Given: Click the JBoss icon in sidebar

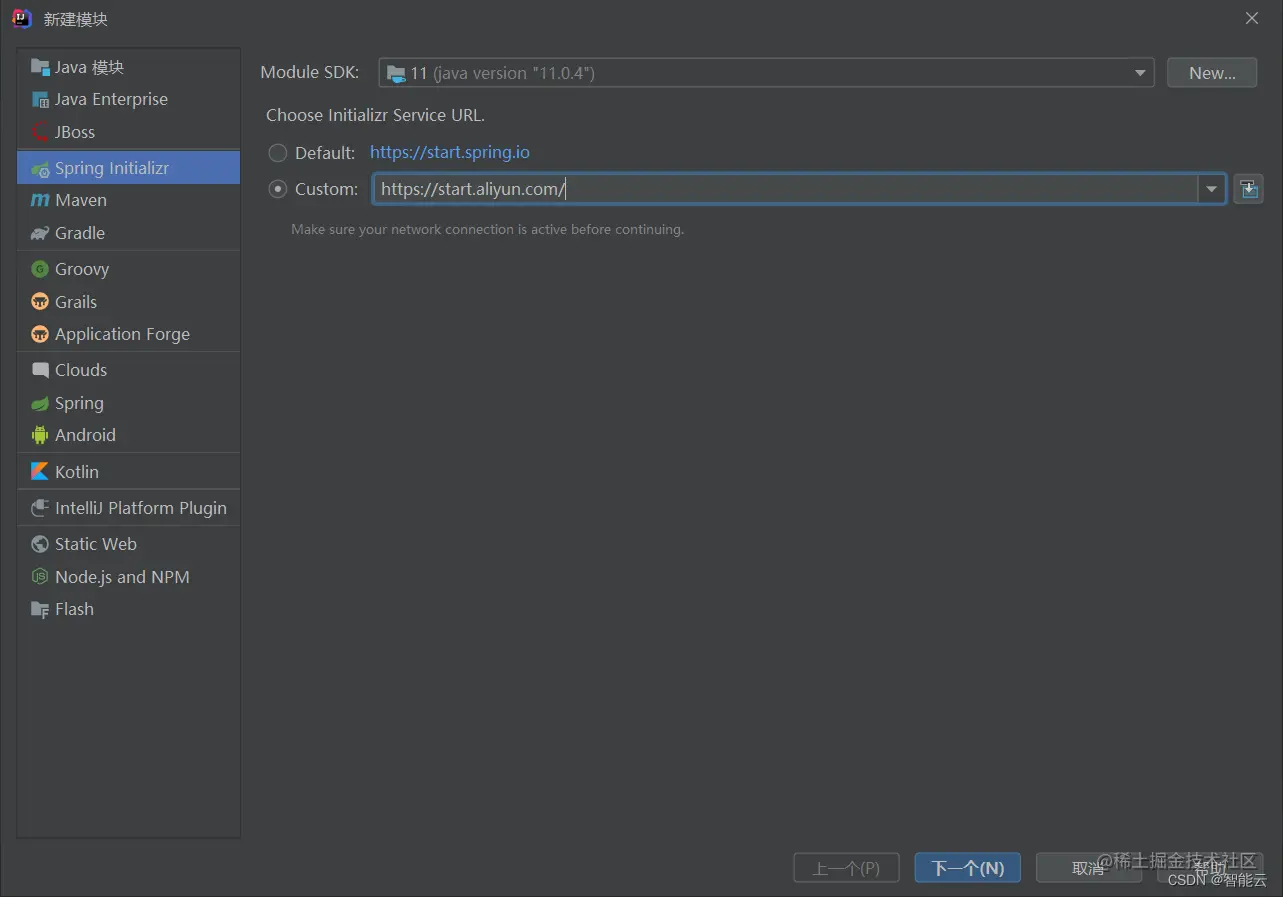Looking at the screenshot, I should 40,132.
